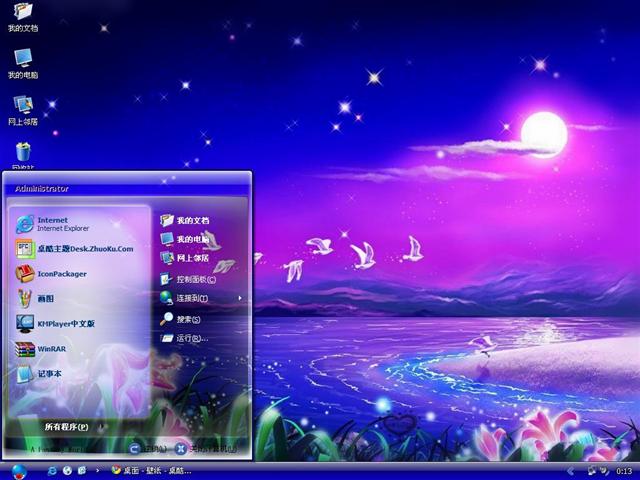This screenshot has width=640, height=480.
Task: Expand the quick launch overflow chevron
Action: 96,470
